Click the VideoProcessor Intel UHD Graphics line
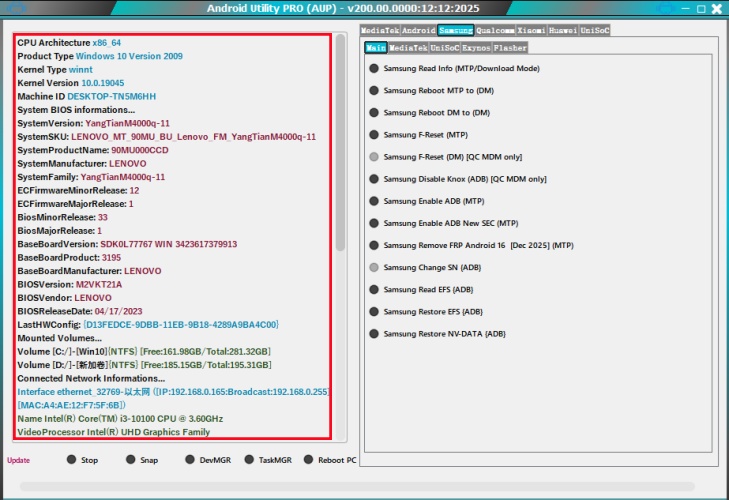This screenshot has height=500, width=729. pos(114,432)
